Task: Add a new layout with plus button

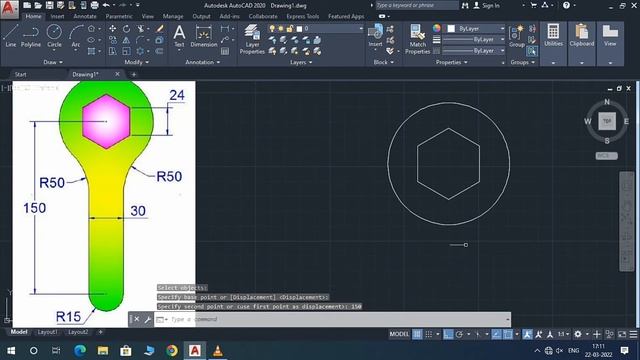Action: point(100,332)
